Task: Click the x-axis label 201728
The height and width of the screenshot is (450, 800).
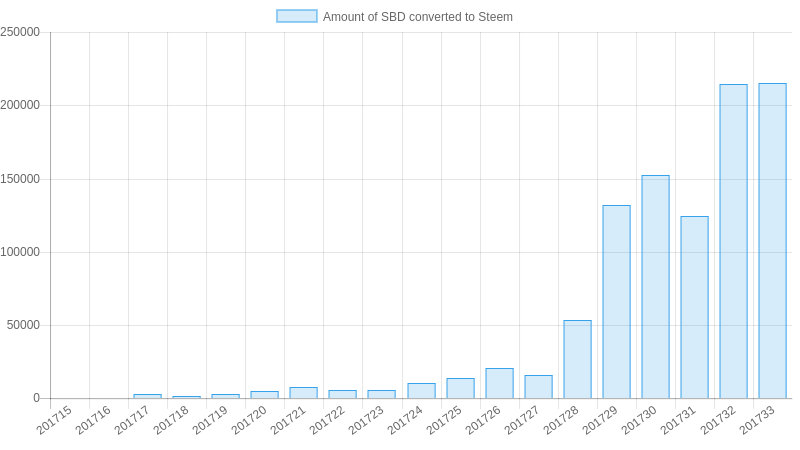Action: (562, 420)
